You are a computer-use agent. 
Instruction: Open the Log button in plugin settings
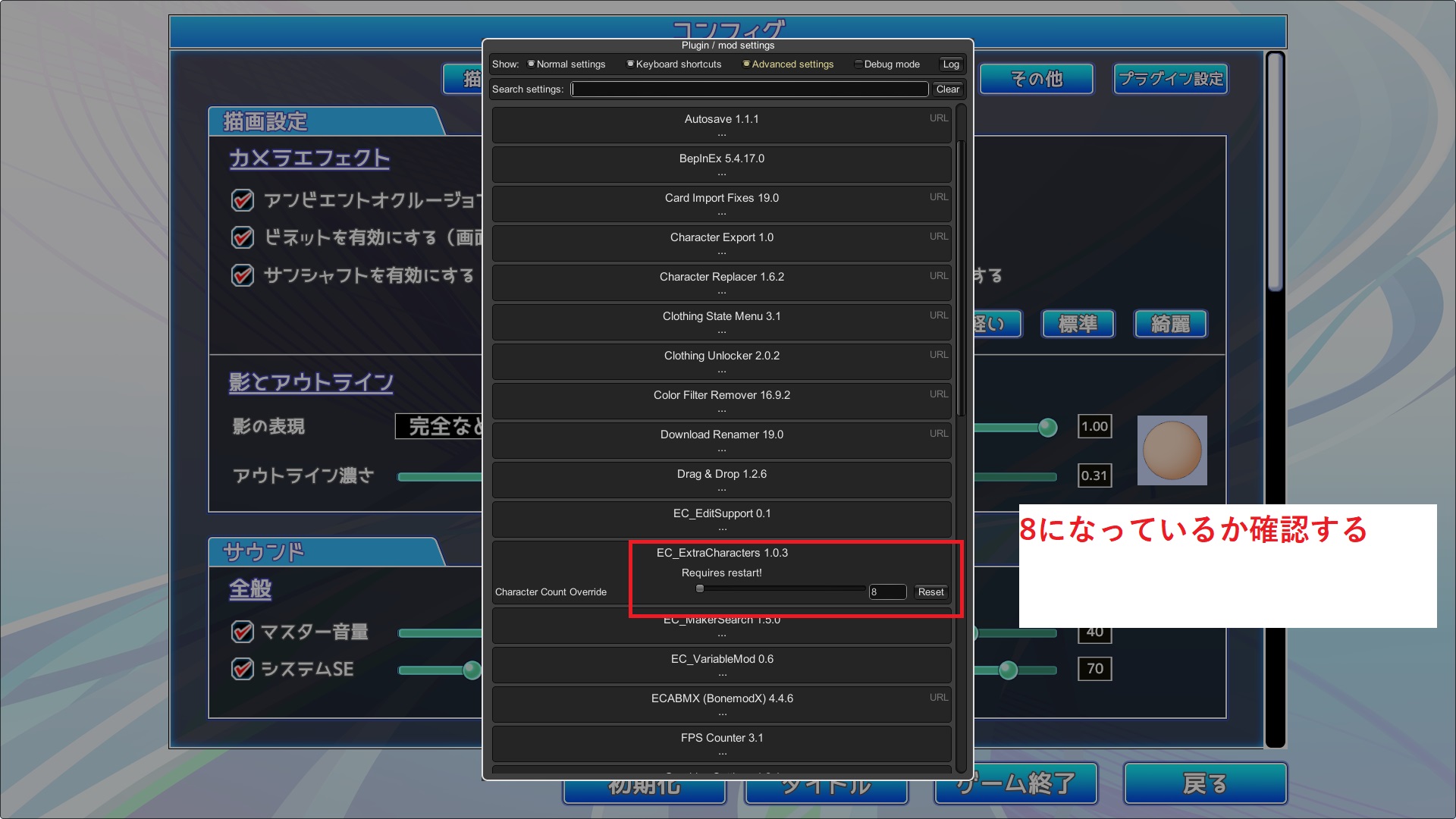point(951,64)
